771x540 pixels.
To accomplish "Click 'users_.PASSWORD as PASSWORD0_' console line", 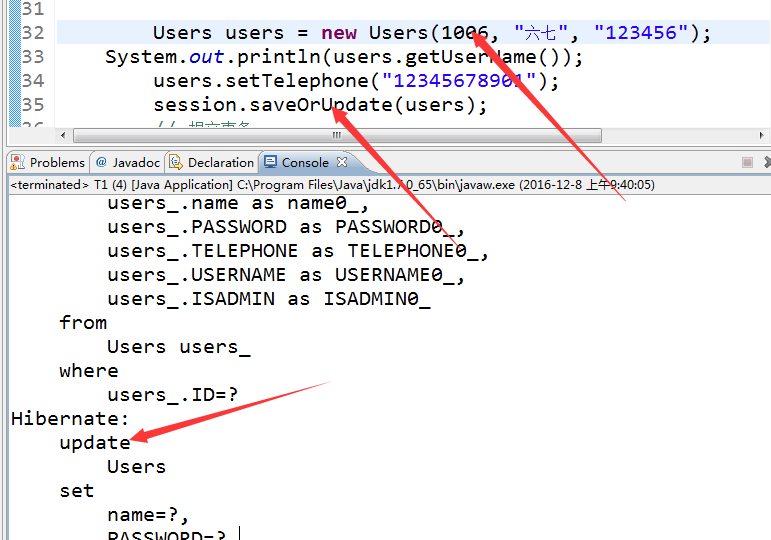I will pos(286,227).
